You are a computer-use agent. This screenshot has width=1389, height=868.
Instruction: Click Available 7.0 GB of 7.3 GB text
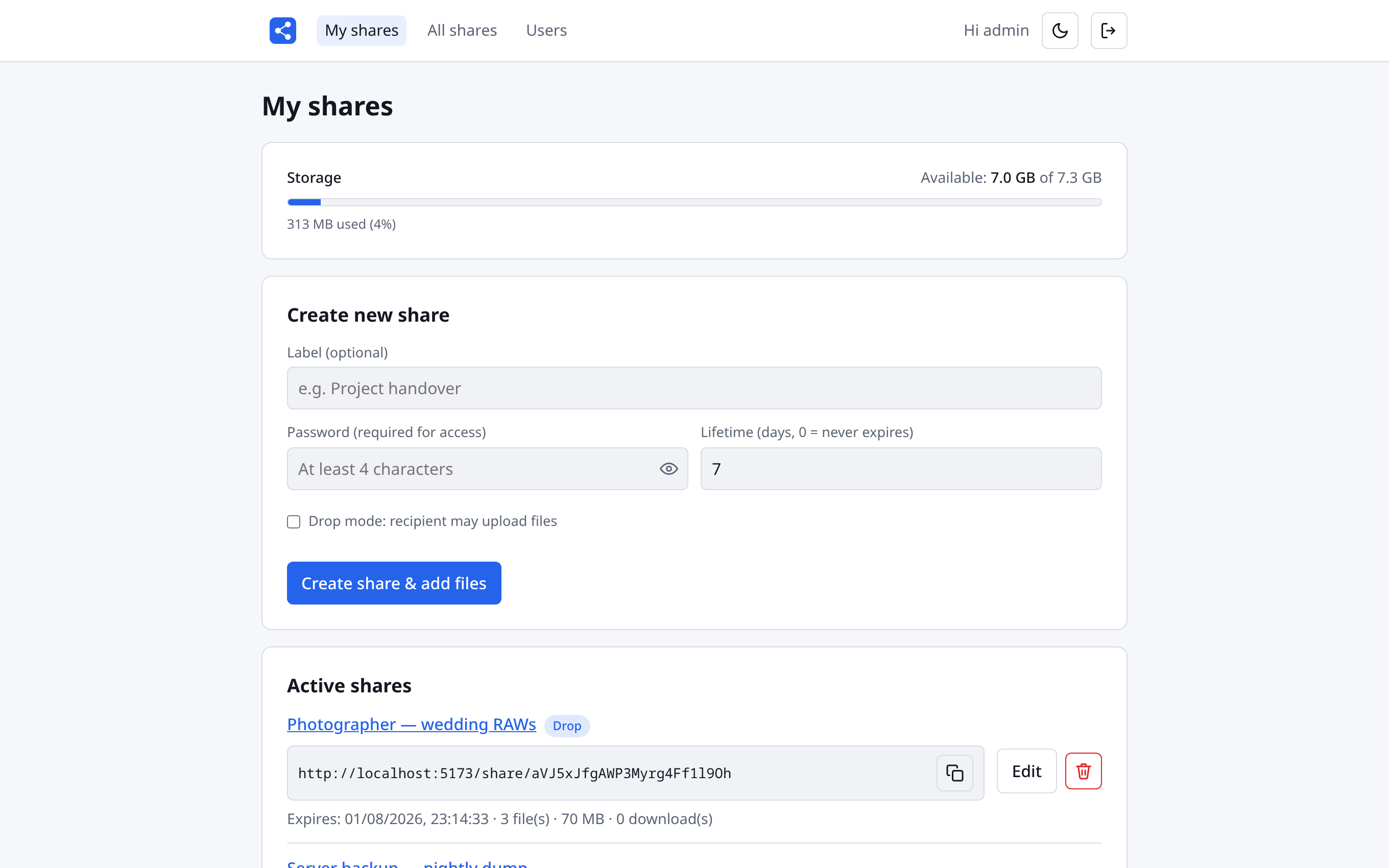point(1011,177)
